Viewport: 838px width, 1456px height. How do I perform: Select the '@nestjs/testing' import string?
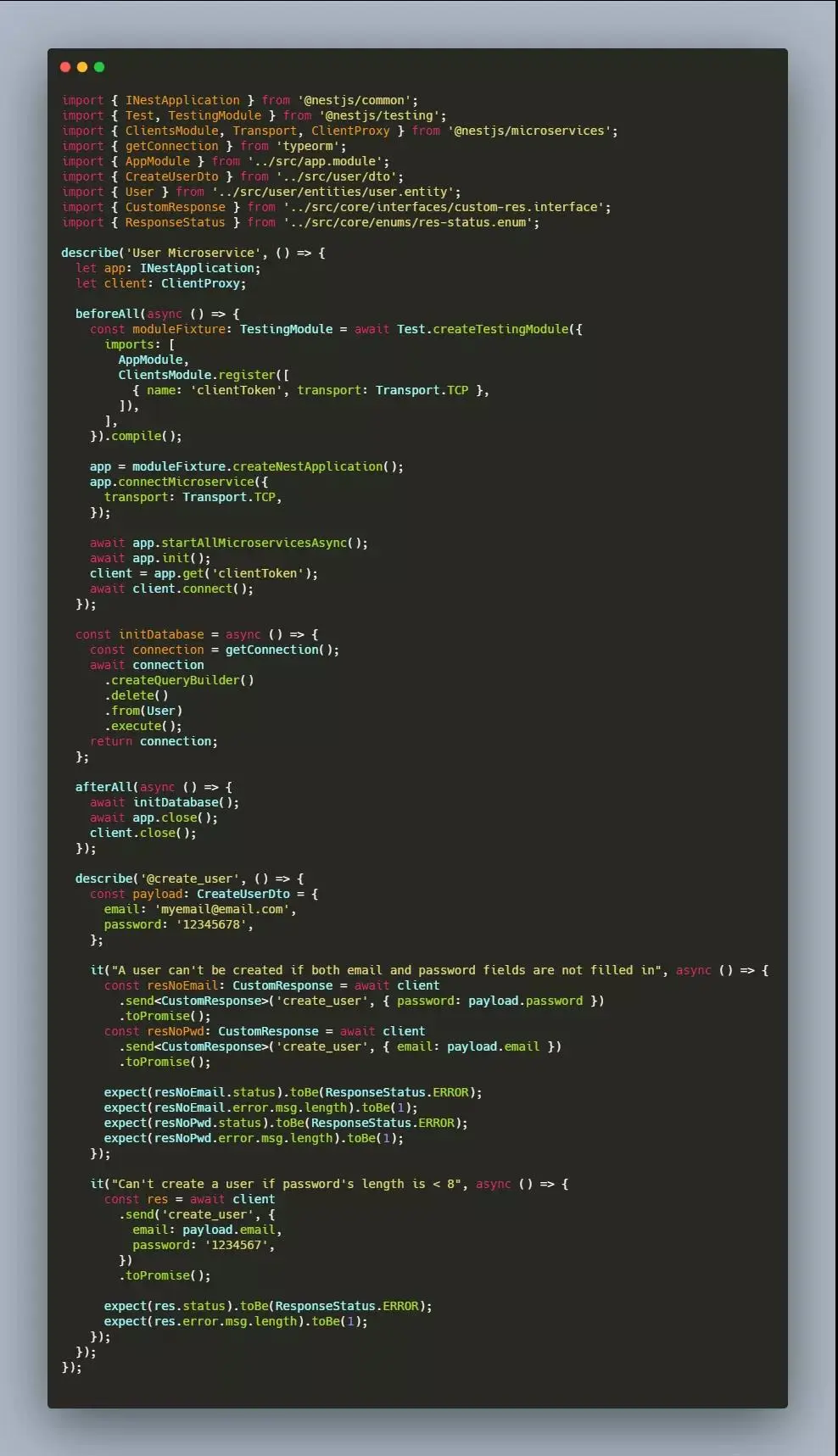(x=379, y=115)
